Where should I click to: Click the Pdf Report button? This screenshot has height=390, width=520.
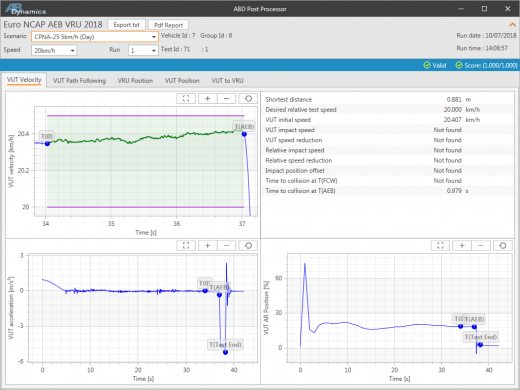click(x=168, y=25)
